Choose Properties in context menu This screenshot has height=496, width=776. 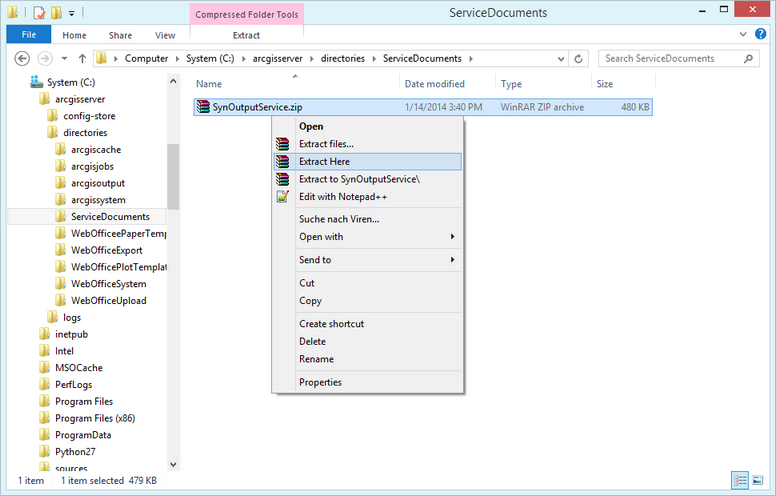pyautogui.click(x=367, y=382)
